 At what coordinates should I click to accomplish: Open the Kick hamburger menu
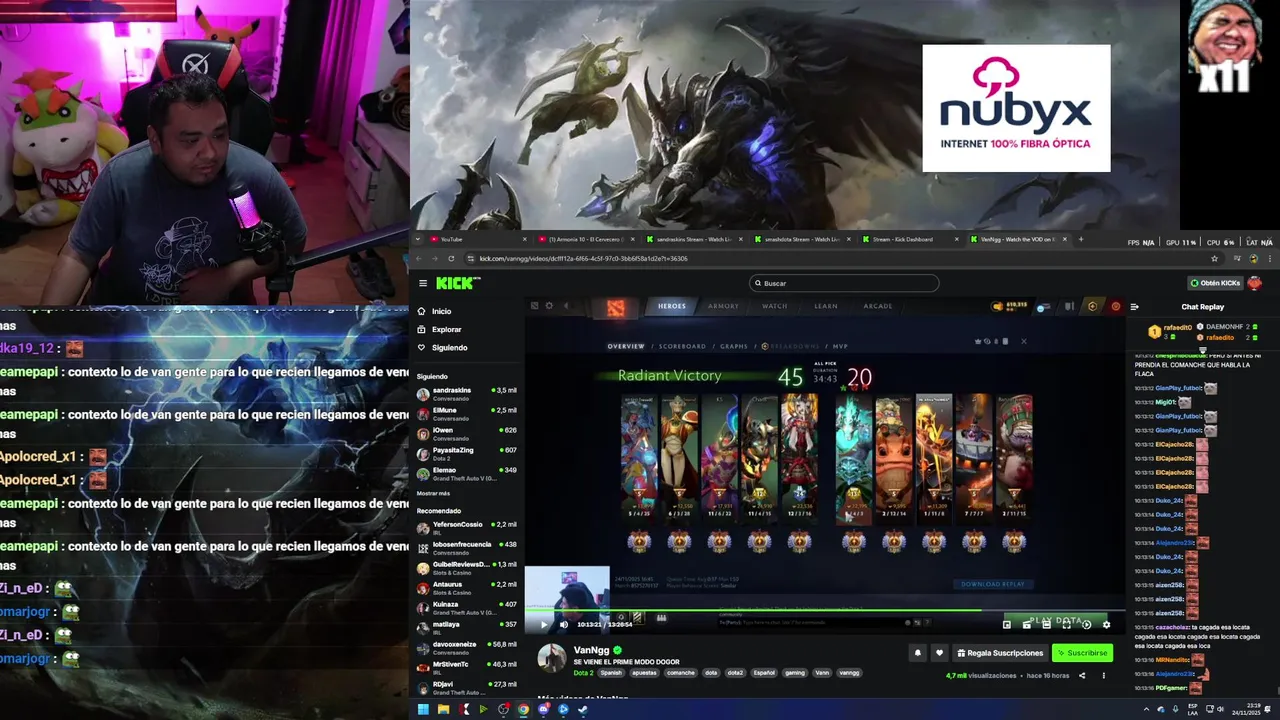tap(423, 283)
